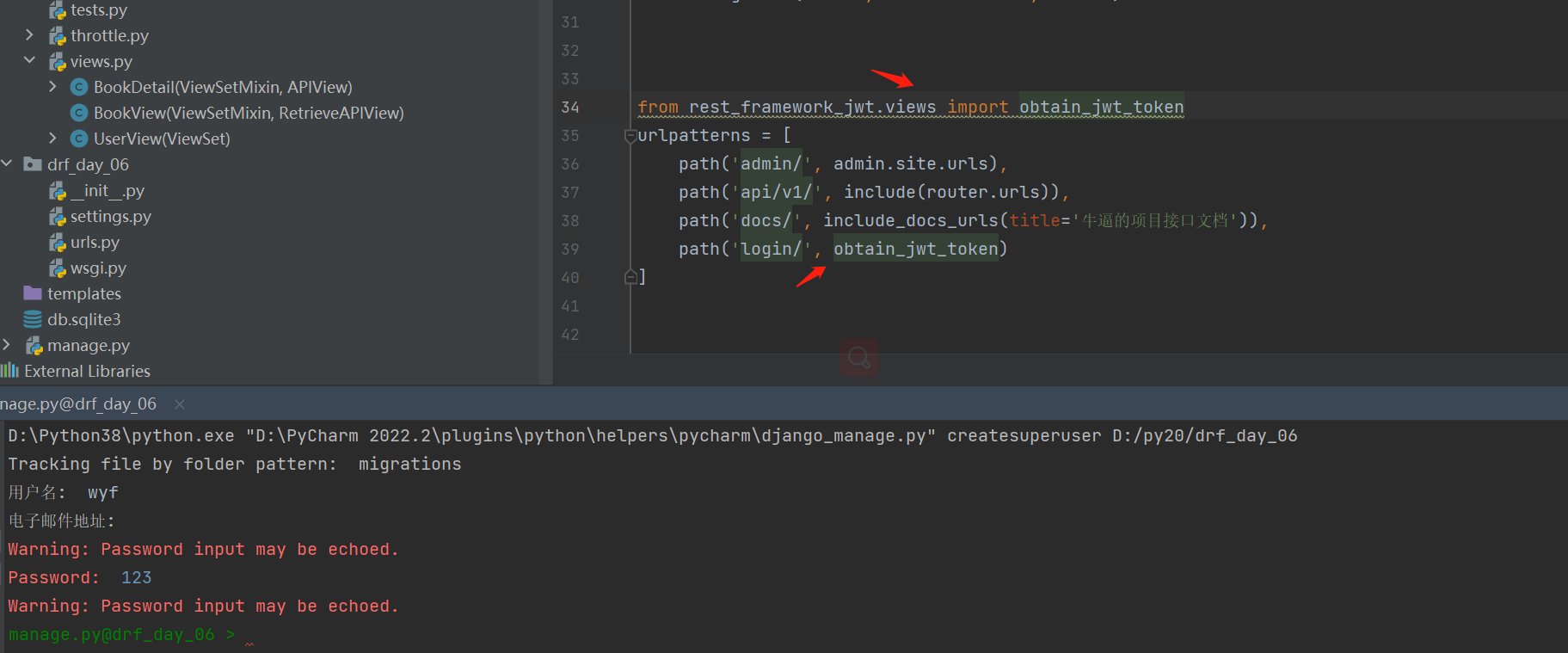This screenshot has width=1568, height=653.
Task: Click the BookDetail class icon
Action: point(79,87)
